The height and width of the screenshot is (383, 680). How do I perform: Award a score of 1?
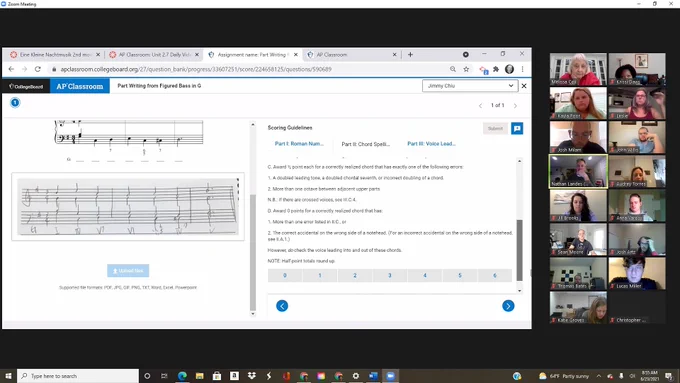[x=320, y=275]
